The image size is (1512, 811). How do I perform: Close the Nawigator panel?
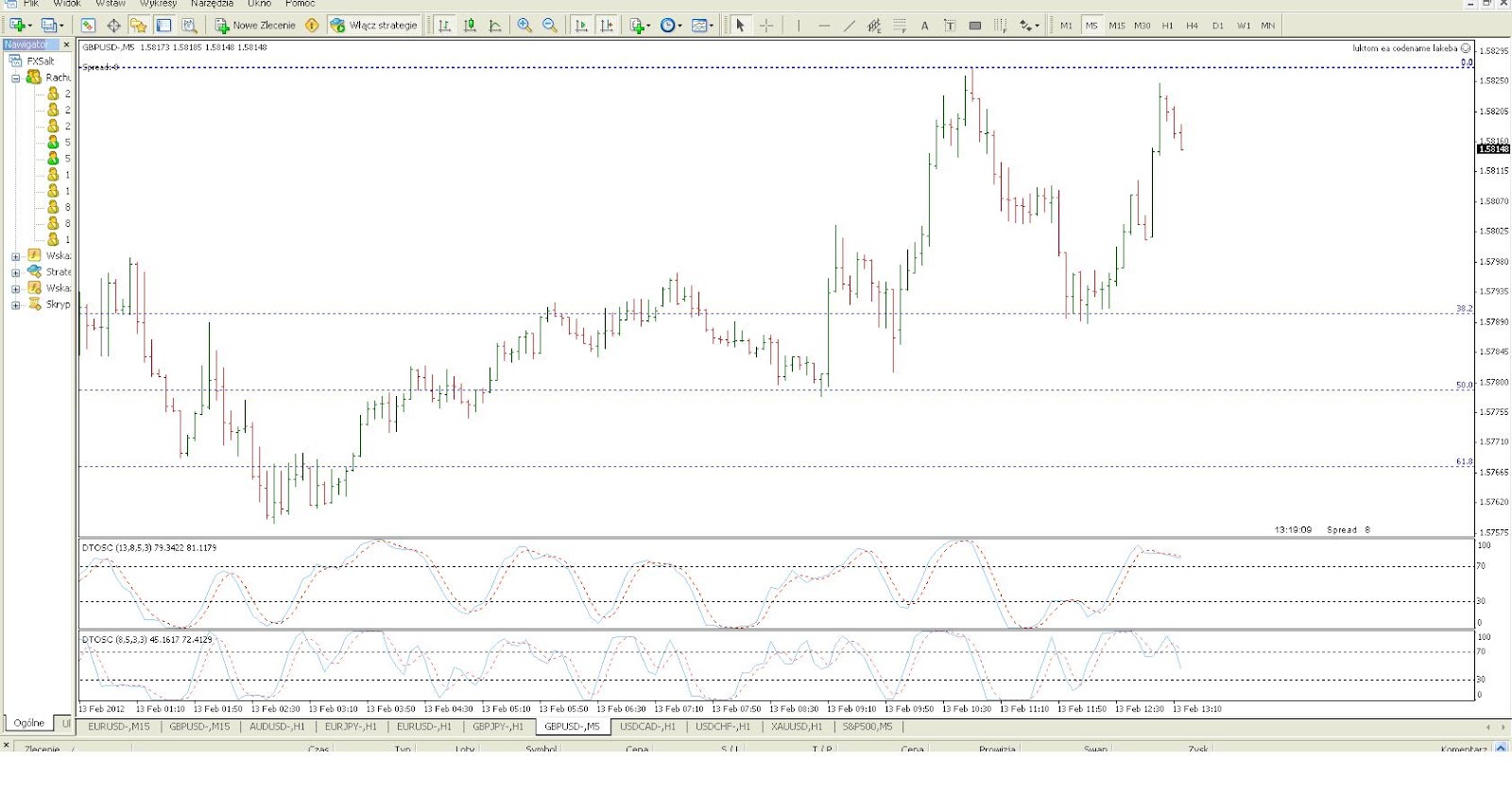(66, 44)
